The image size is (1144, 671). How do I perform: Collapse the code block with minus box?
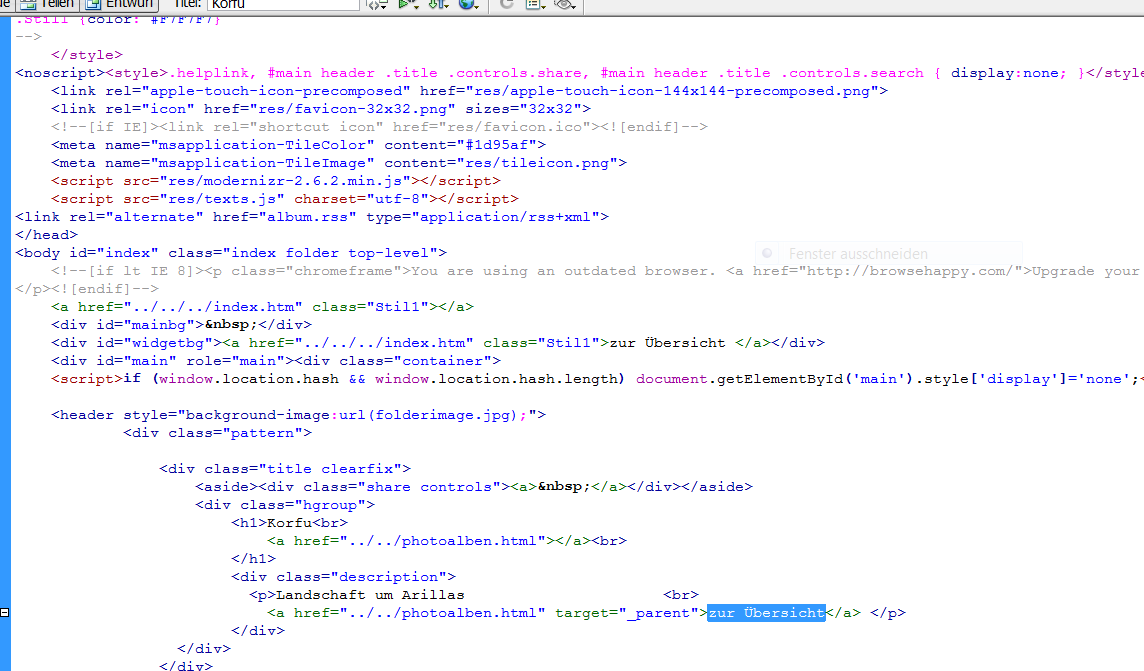tap(4, 613)
